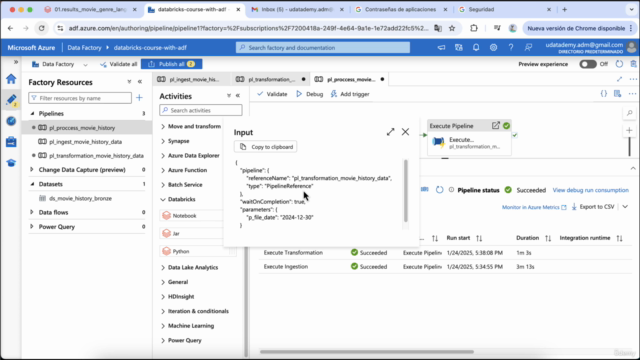This screenshot has height=360, width=640.
Task: Click the Debug button
Action: pos(309,94)
